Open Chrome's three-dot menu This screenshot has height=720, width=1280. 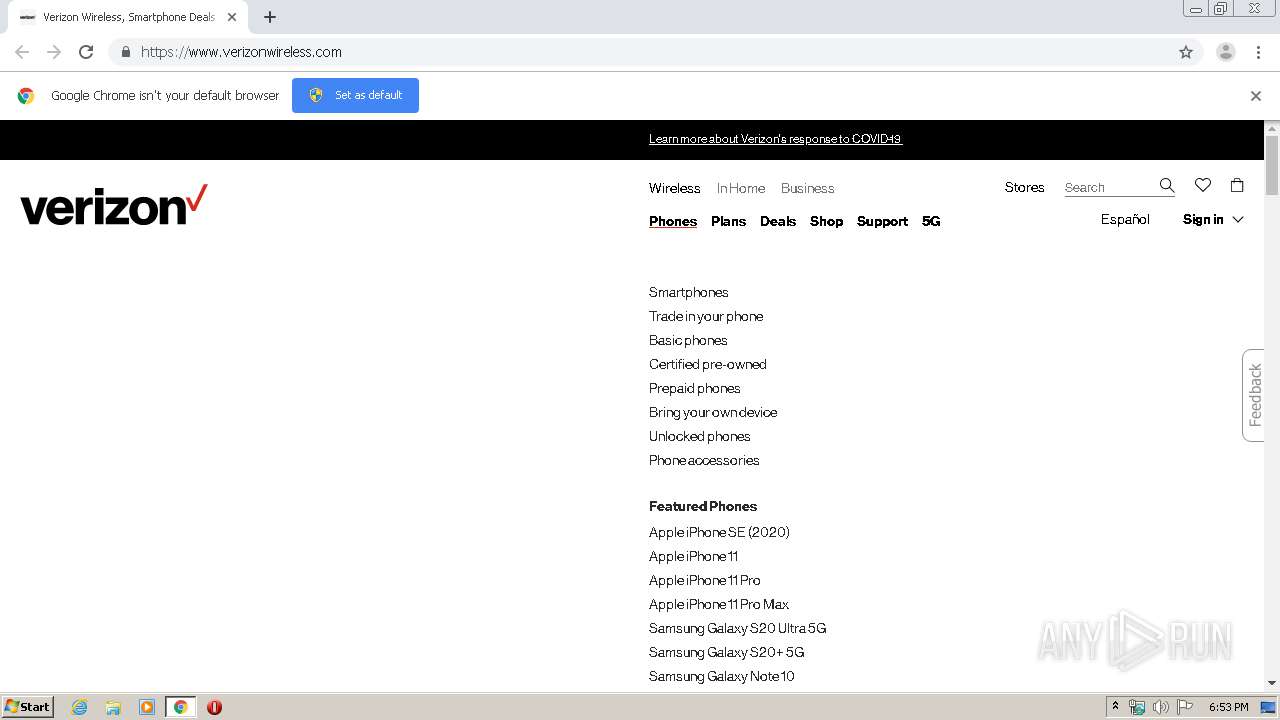click(1258, 52)
